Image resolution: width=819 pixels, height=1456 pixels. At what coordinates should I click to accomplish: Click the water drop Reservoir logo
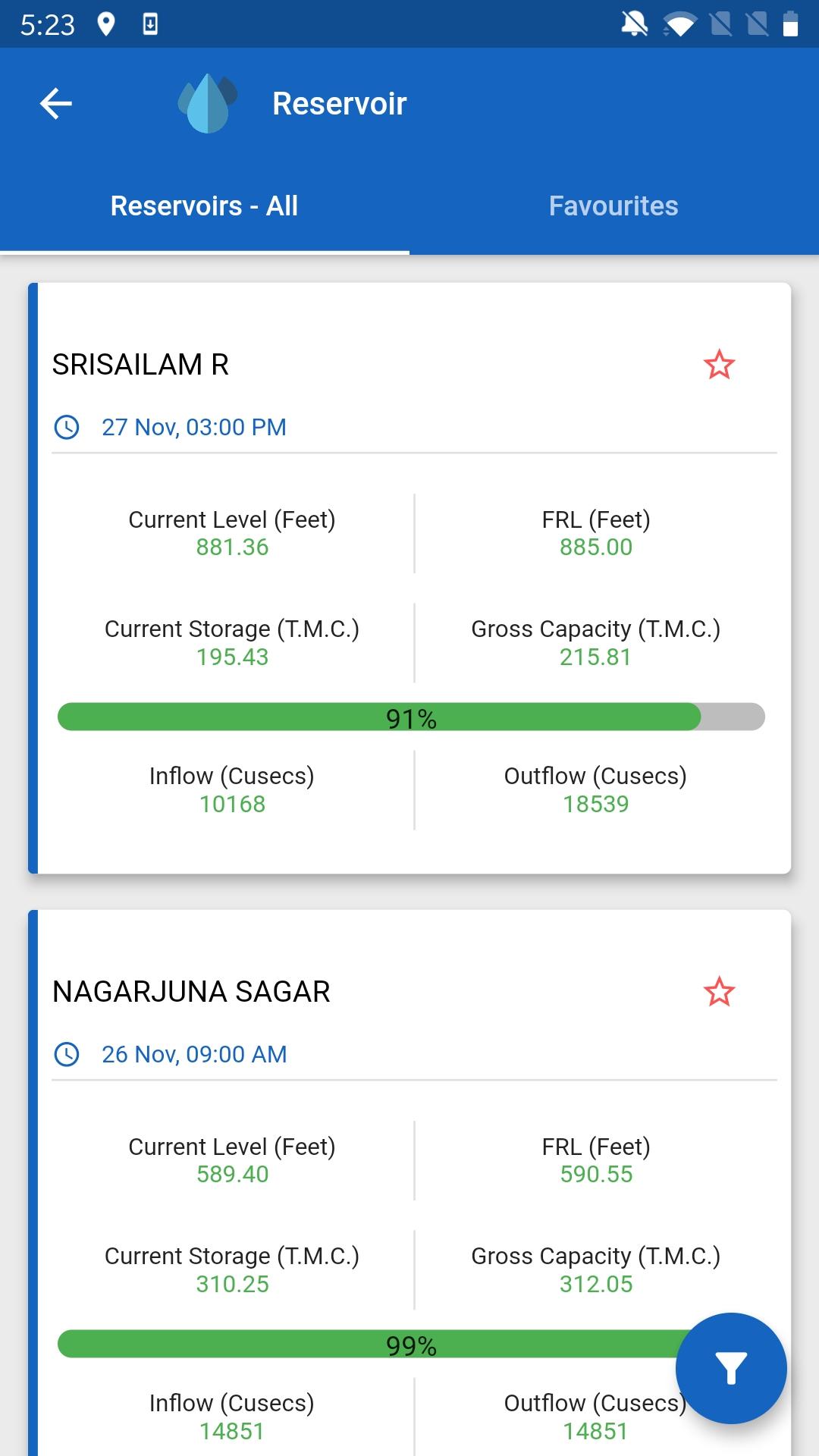coord(207,103)
